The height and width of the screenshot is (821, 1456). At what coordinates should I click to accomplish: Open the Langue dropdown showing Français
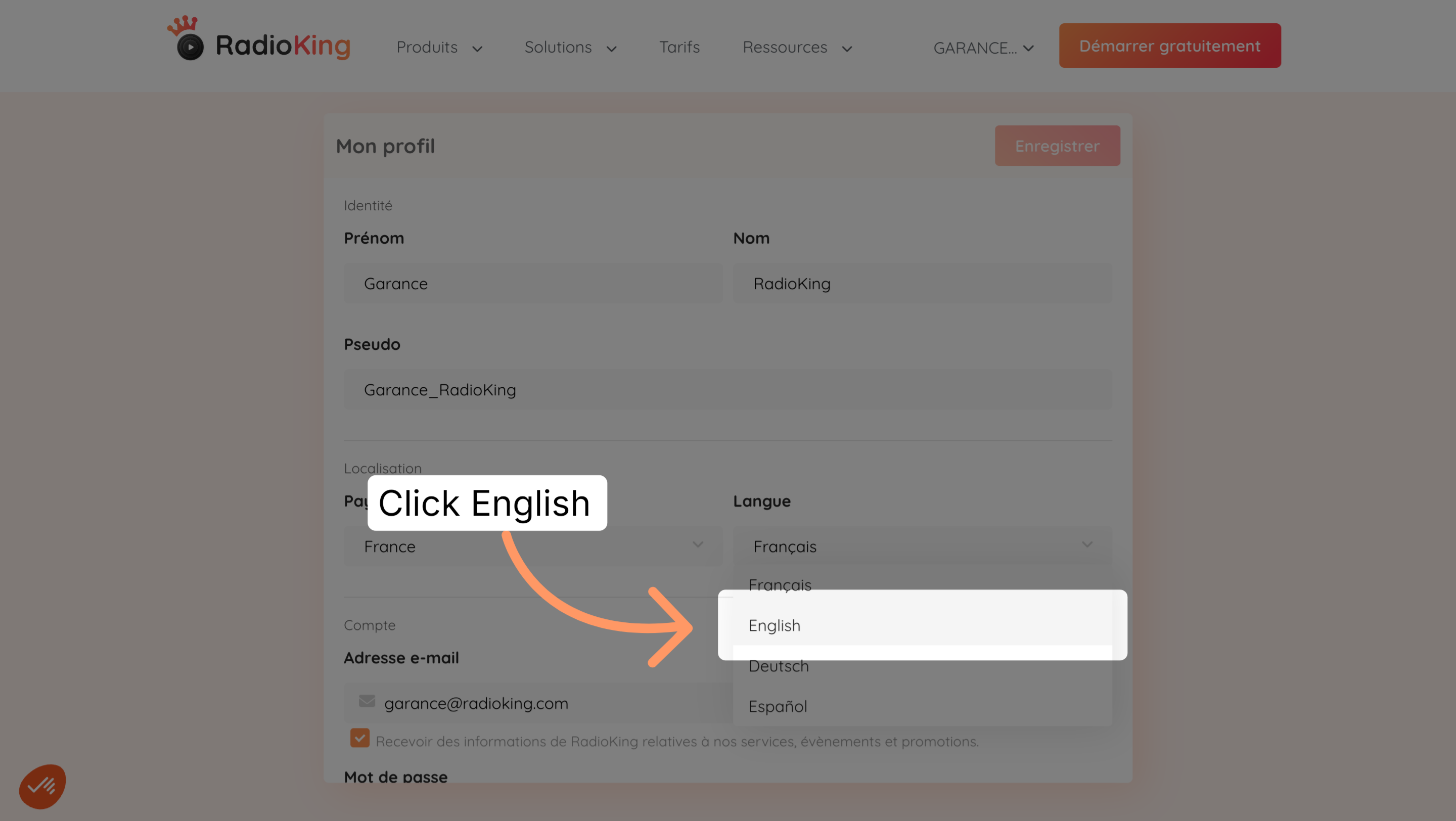923,546
